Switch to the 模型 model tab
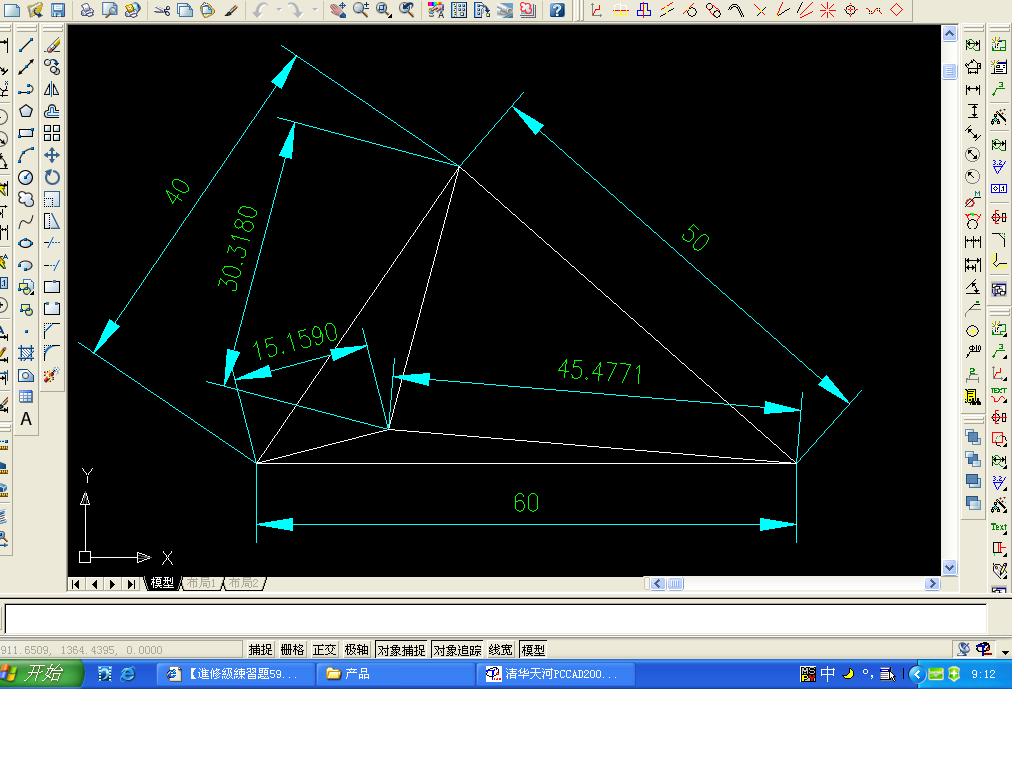This screenshot has width=1024, height=768. (162, 583)
